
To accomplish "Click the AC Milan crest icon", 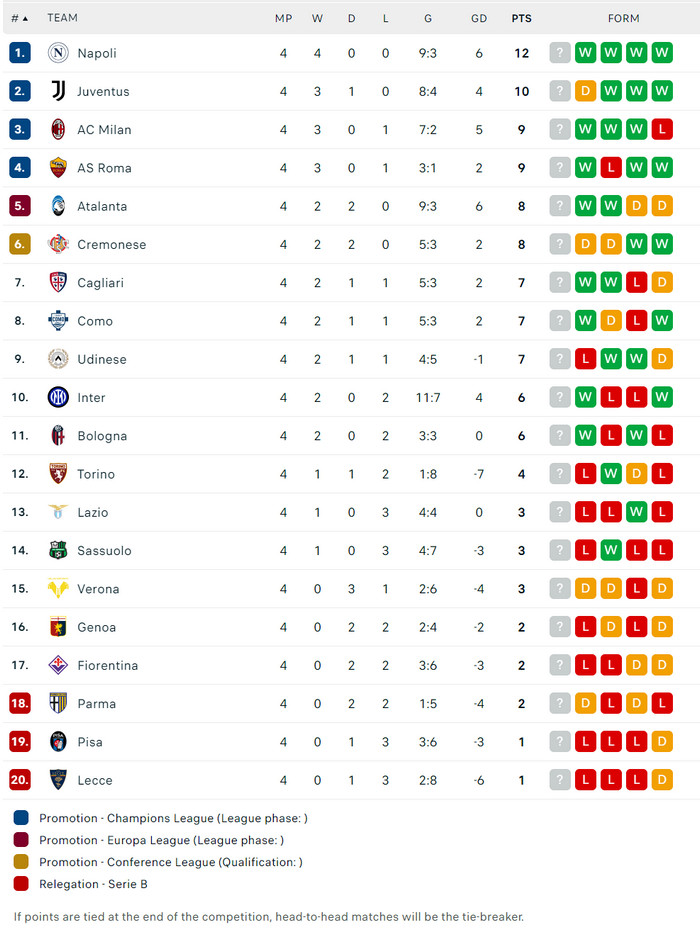I will pyautogui.click(x=58, y=129).
